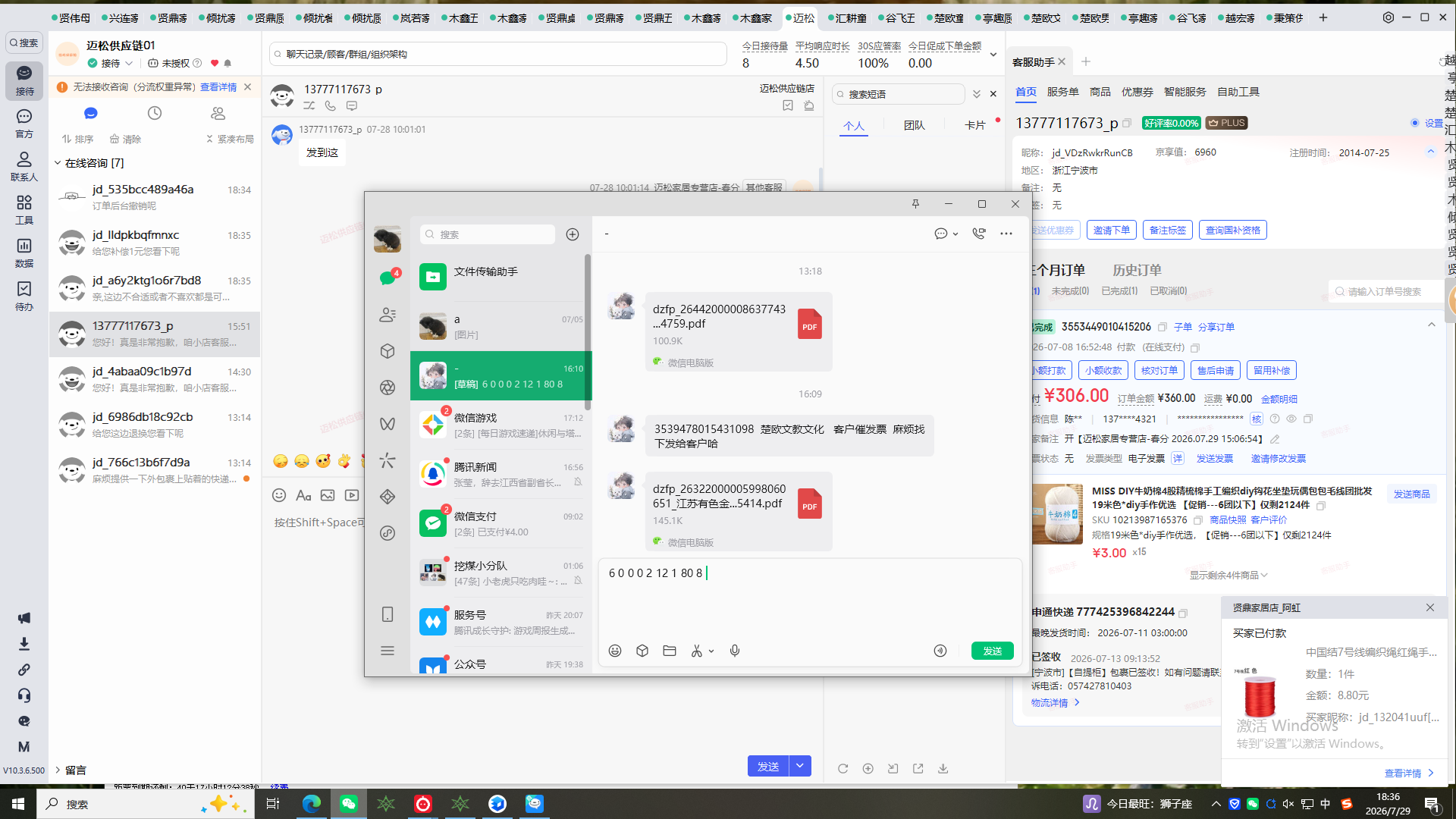Open Favorites cube in WeChat sidebar
The image size is (1456, 819).
point(388,351)
